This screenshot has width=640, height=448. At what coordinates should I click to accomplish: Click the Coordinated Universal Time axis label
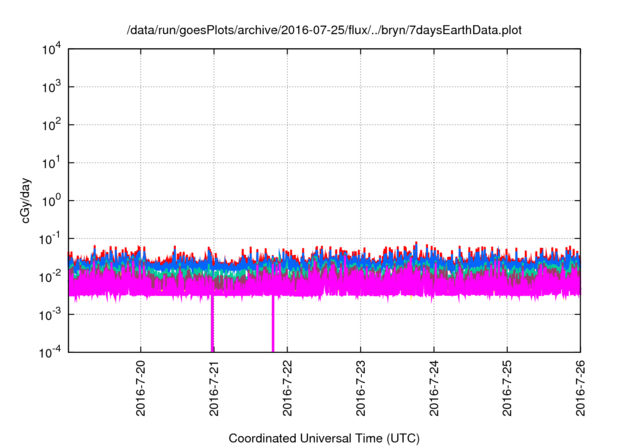click(324, 438)
